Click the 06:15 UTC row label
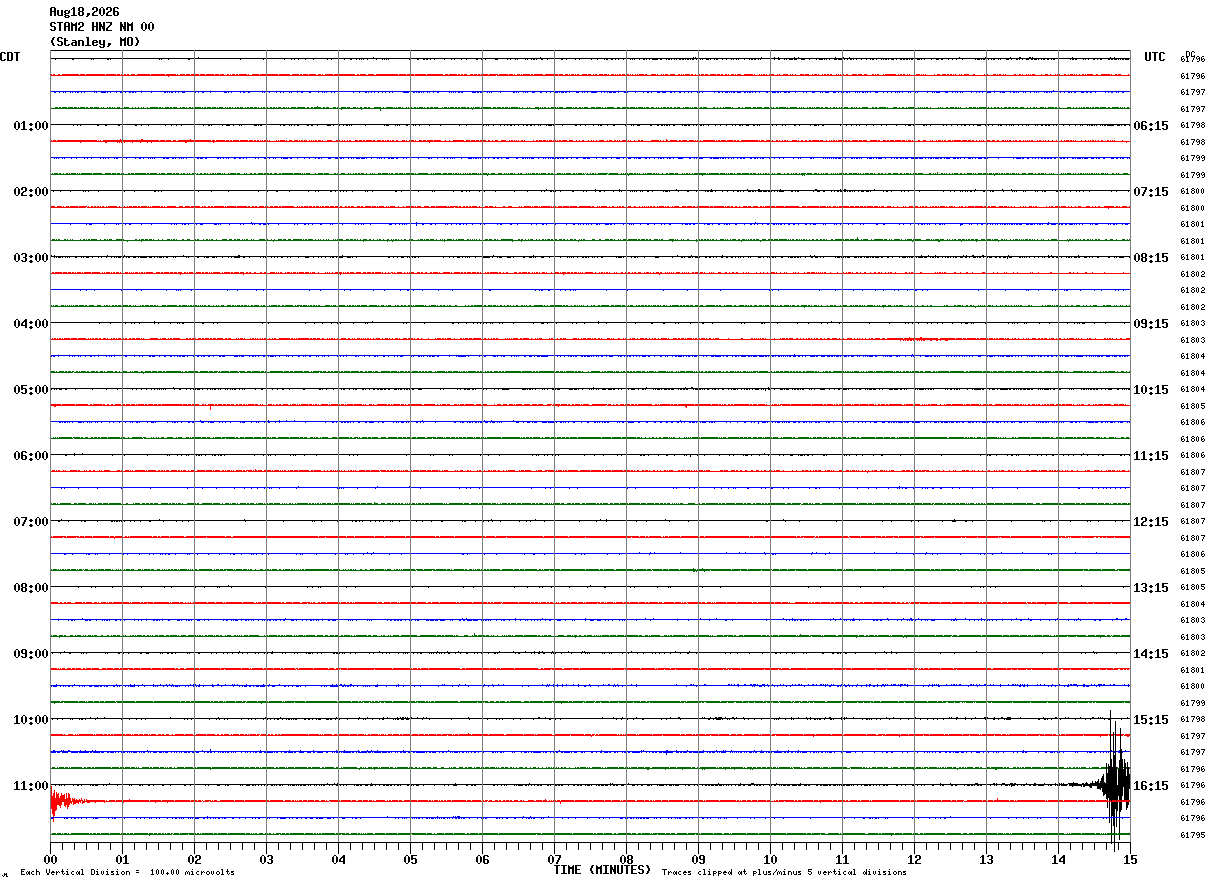This screenshot has width=1210, height=886. pyautogui.click(x=1151, y=126)
